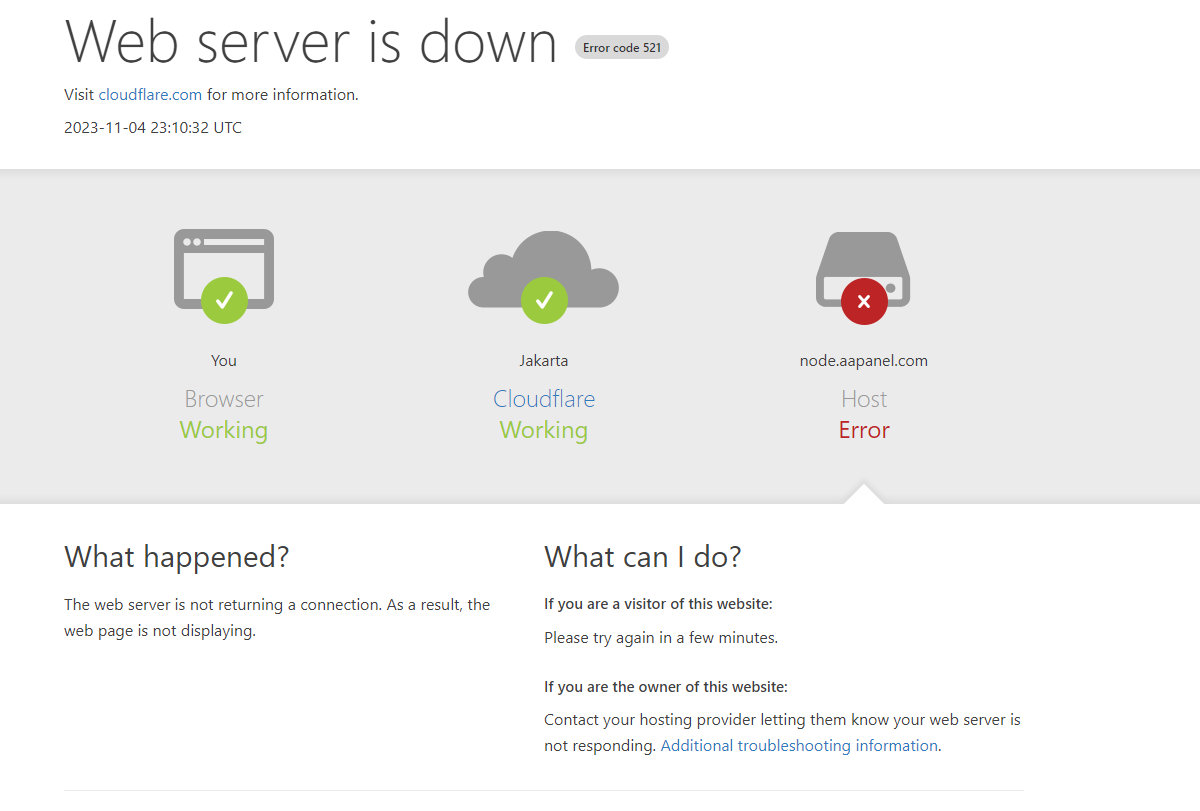Click the red Error status text
Viewport: 1200px width, 811px height.
click(x=864, y=430)
